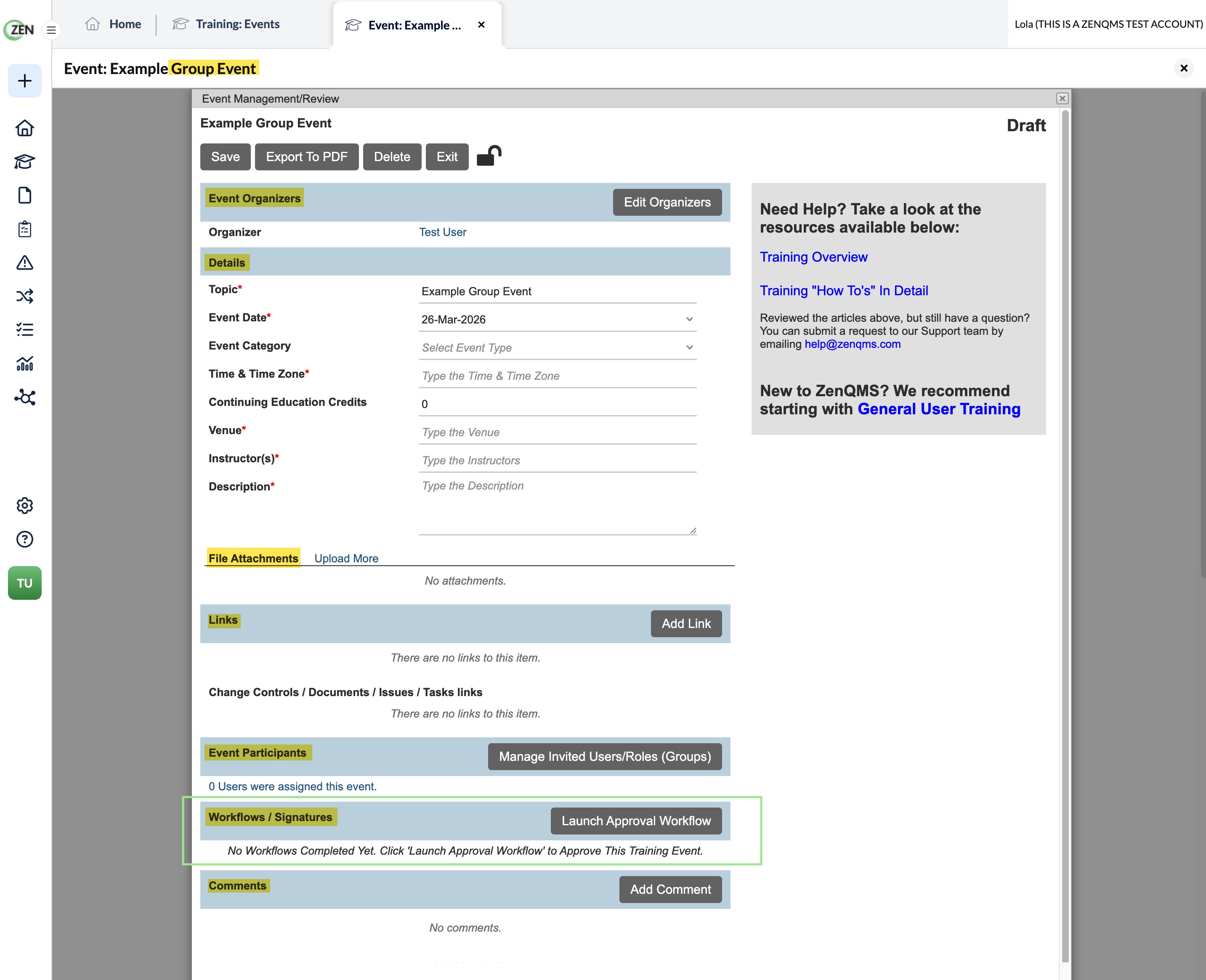Screen dimensions: 1206x980
Task: Click Launch Approval Workflow button
Action: [636, 821]
